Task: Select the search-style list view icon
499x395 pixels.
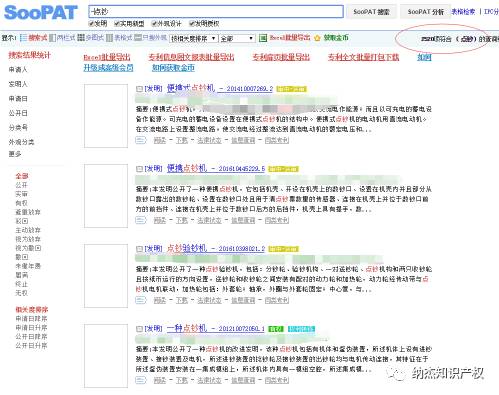Action: tap(23, 38)
